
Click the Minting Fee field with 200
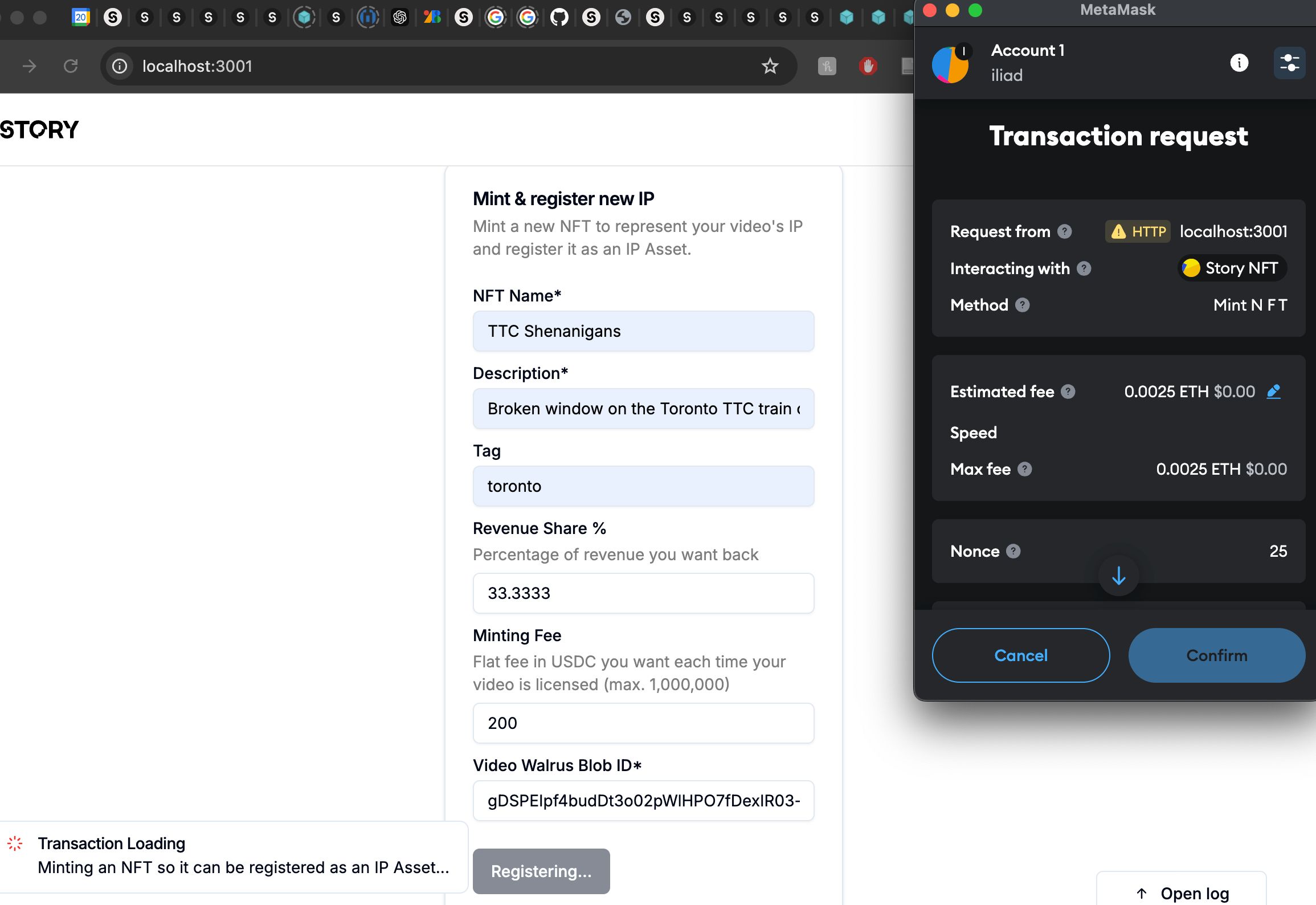point(643,723)
